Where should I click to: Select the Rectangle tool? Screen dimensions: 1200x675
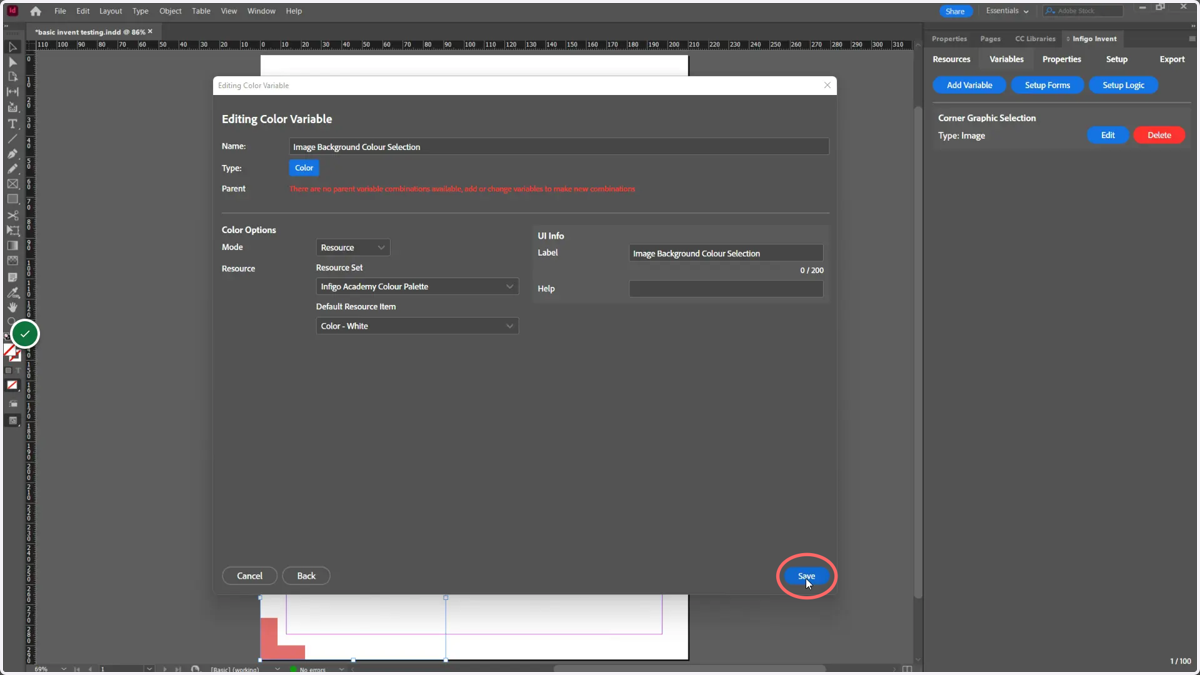(13, 200)
